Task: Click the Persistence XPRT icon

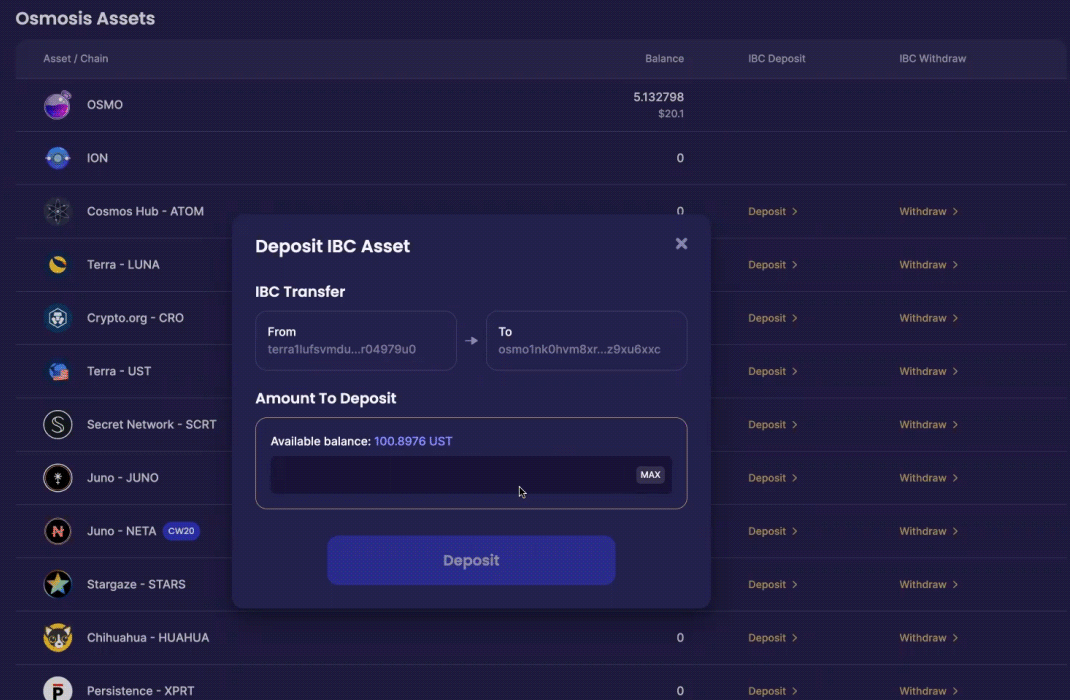Action: tap(57, 689)
